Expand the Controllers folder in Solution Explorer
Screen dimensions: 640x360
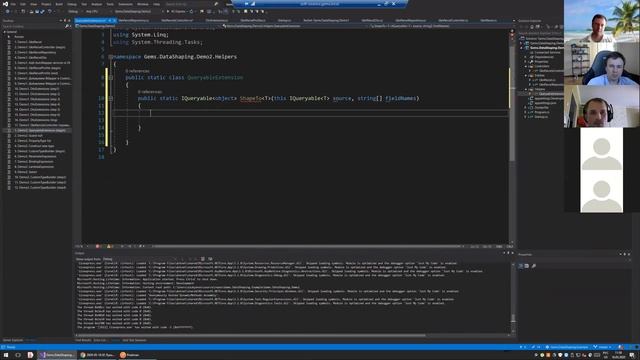click(526, 66)
